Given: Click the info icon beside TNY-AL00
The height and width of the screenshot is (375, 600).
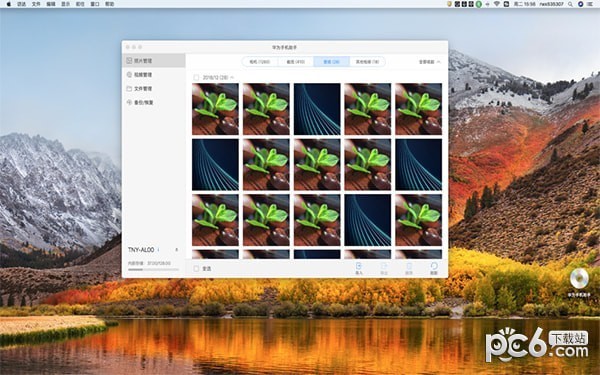Looking at the screenshot, I should 159,250.
